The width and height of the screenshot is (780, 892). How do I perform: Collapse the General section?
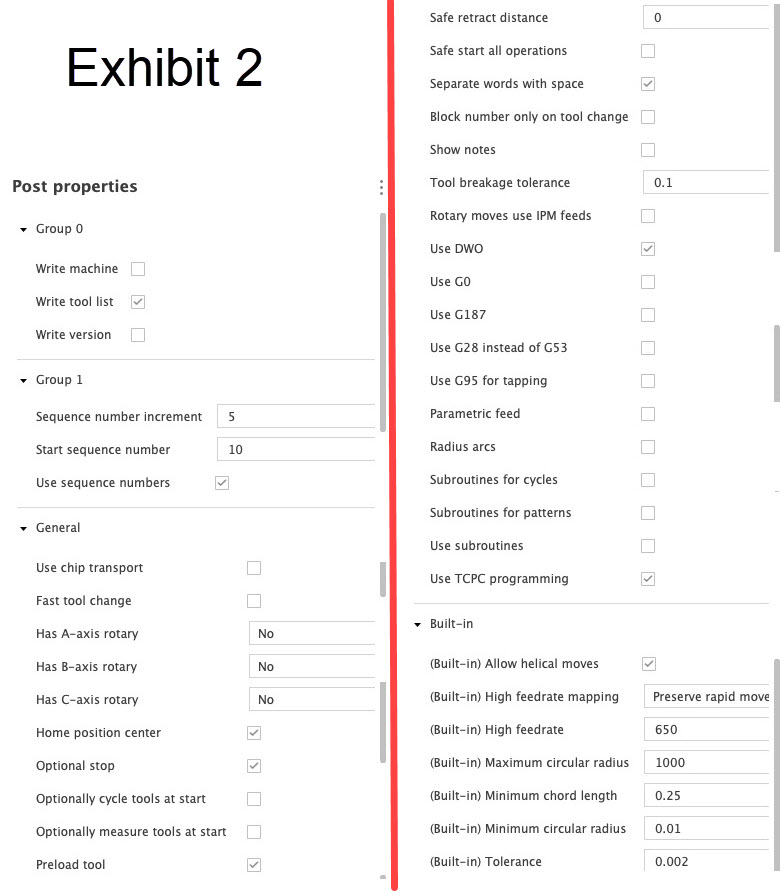23,528
